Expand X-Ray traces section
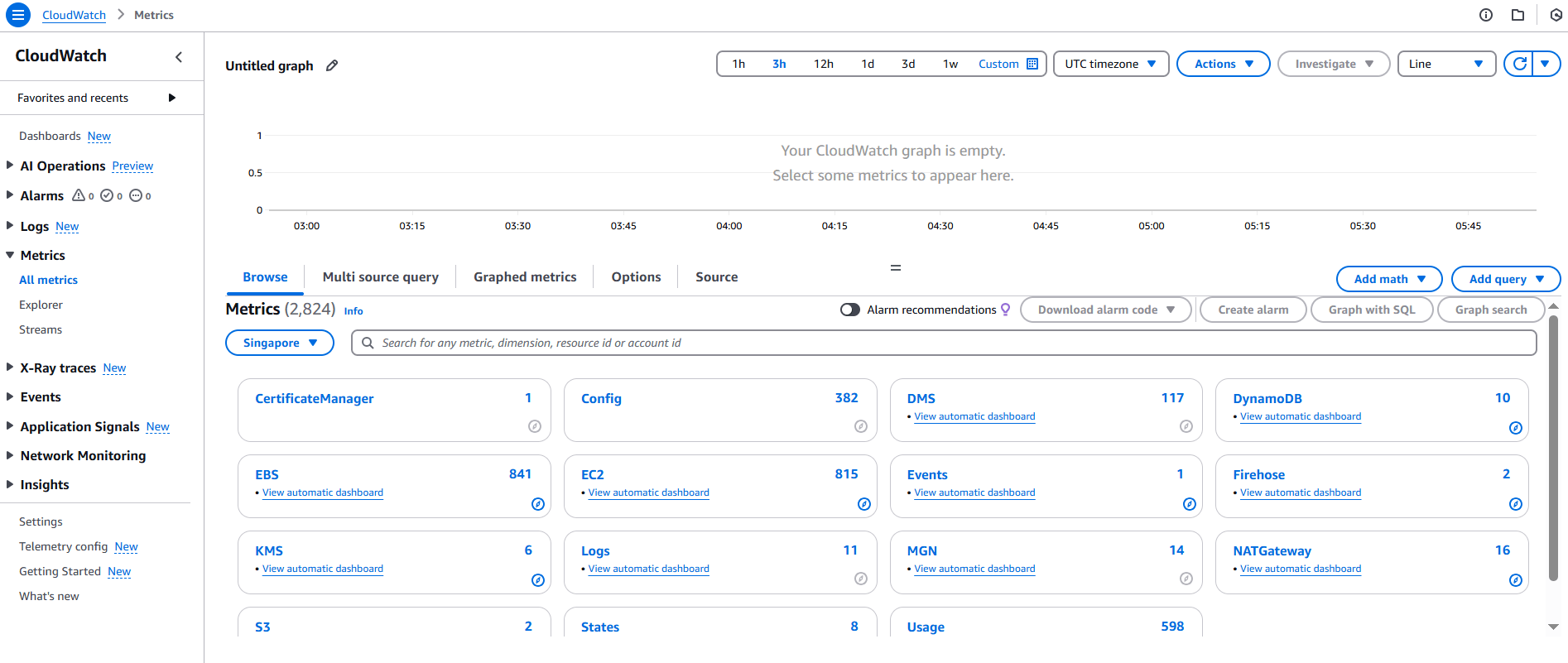The height and width of the screenshot is (663, 1568). (x=10, y=367)
